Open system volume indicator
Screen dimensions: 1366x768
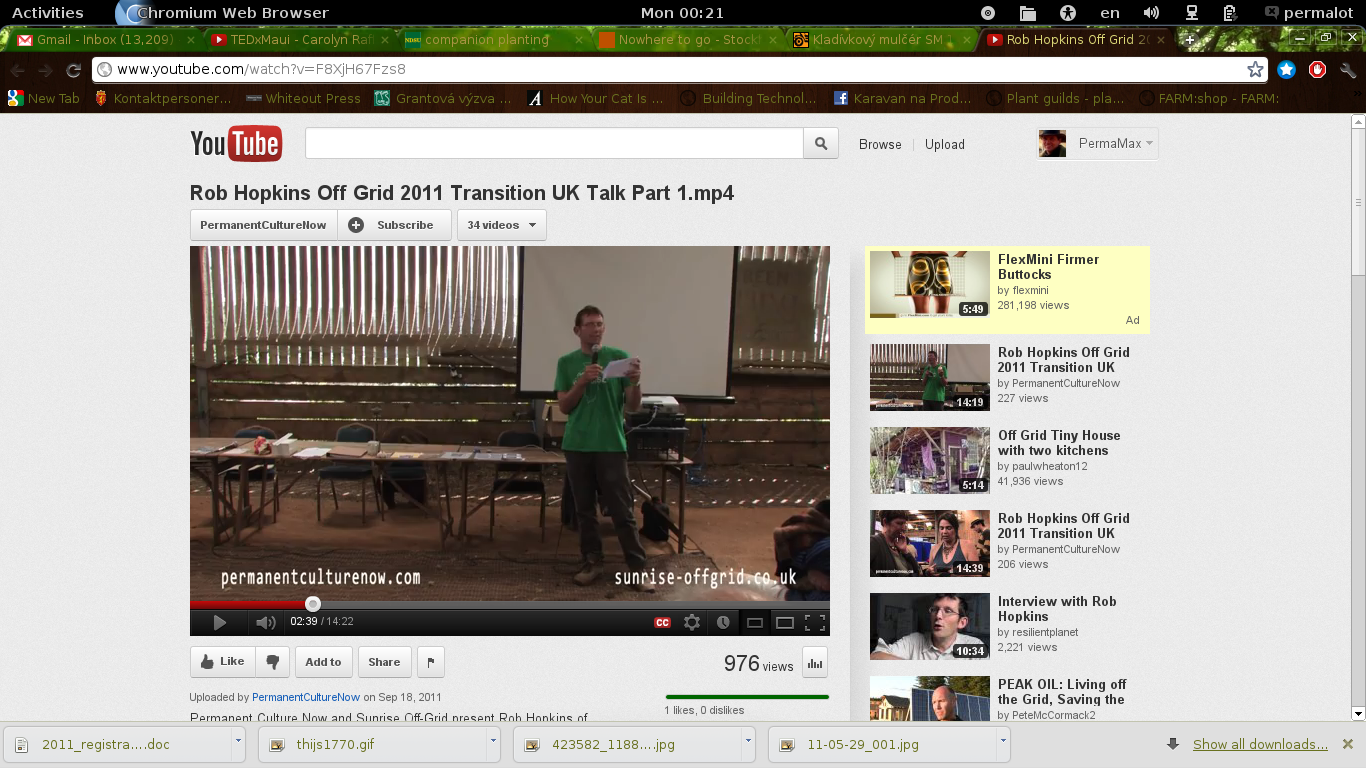[1151, 13]
